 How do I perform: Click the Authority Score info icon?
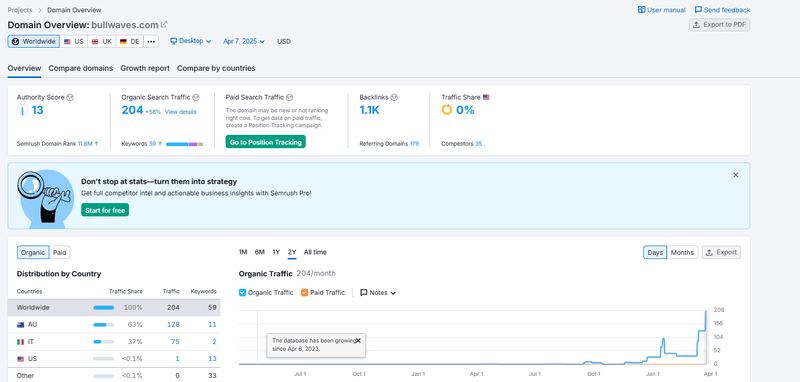pyautogui.click(x=70, y=97)
